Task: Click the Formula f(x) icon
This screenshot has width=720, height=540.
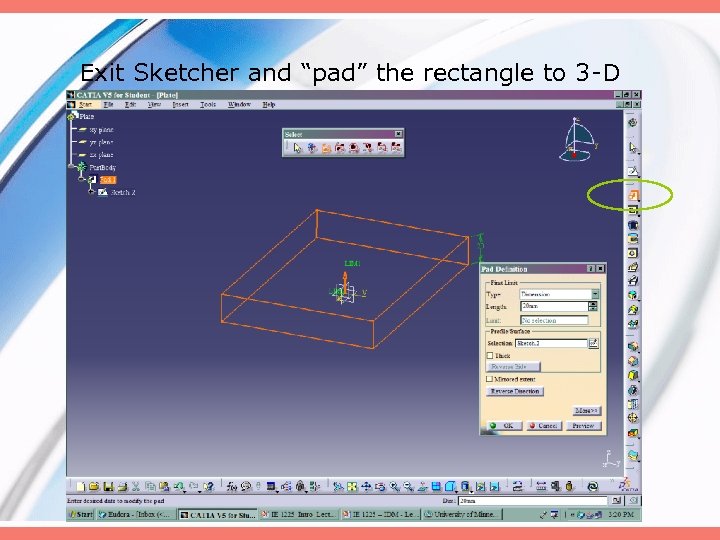Action: 231,486
